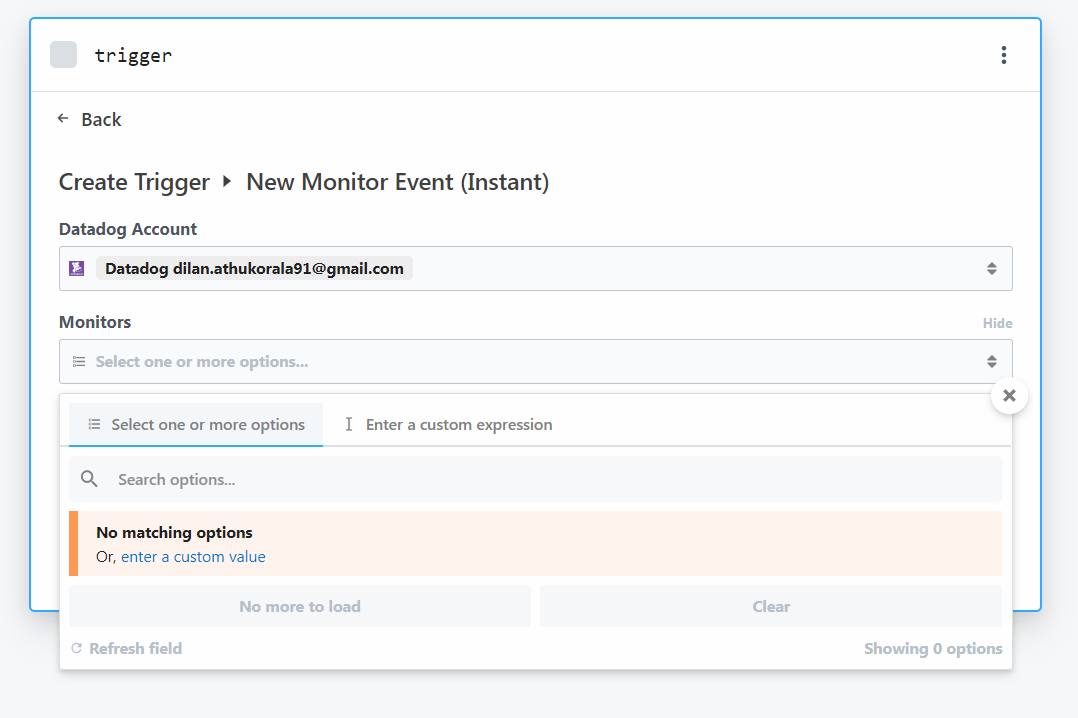The width and height of the screenshot is (1078, 718).
Task: Click the Datadog logo in account field
Action: pos(77,268)
